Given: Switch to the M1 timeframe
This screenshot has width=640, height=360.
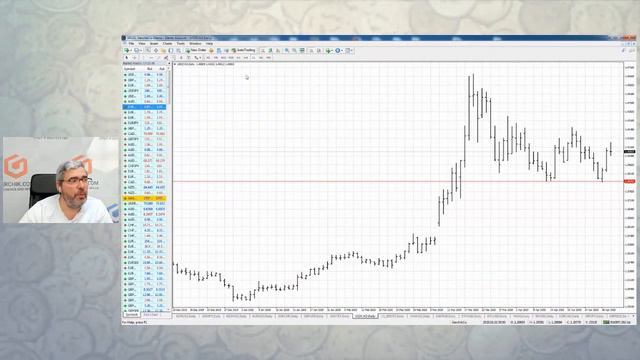Looking at the screenshot, I should [x=208, y=58].
